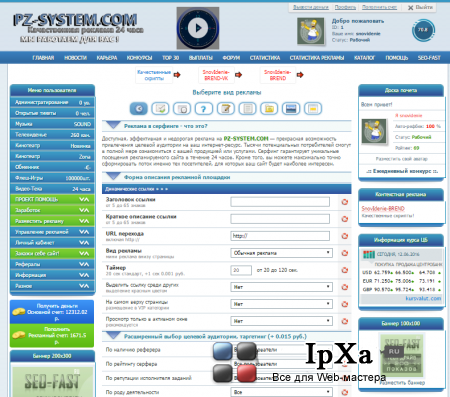Open the yellow folder ad type icon

pyautogui.click(x=269, y=109)
